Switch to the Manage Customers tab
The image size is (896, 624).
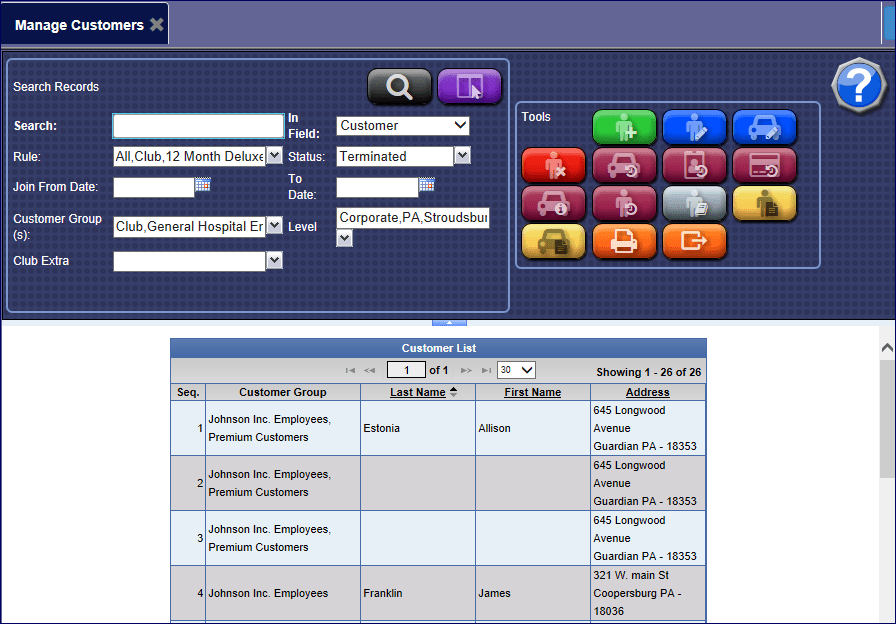click(x=76, y=24)
